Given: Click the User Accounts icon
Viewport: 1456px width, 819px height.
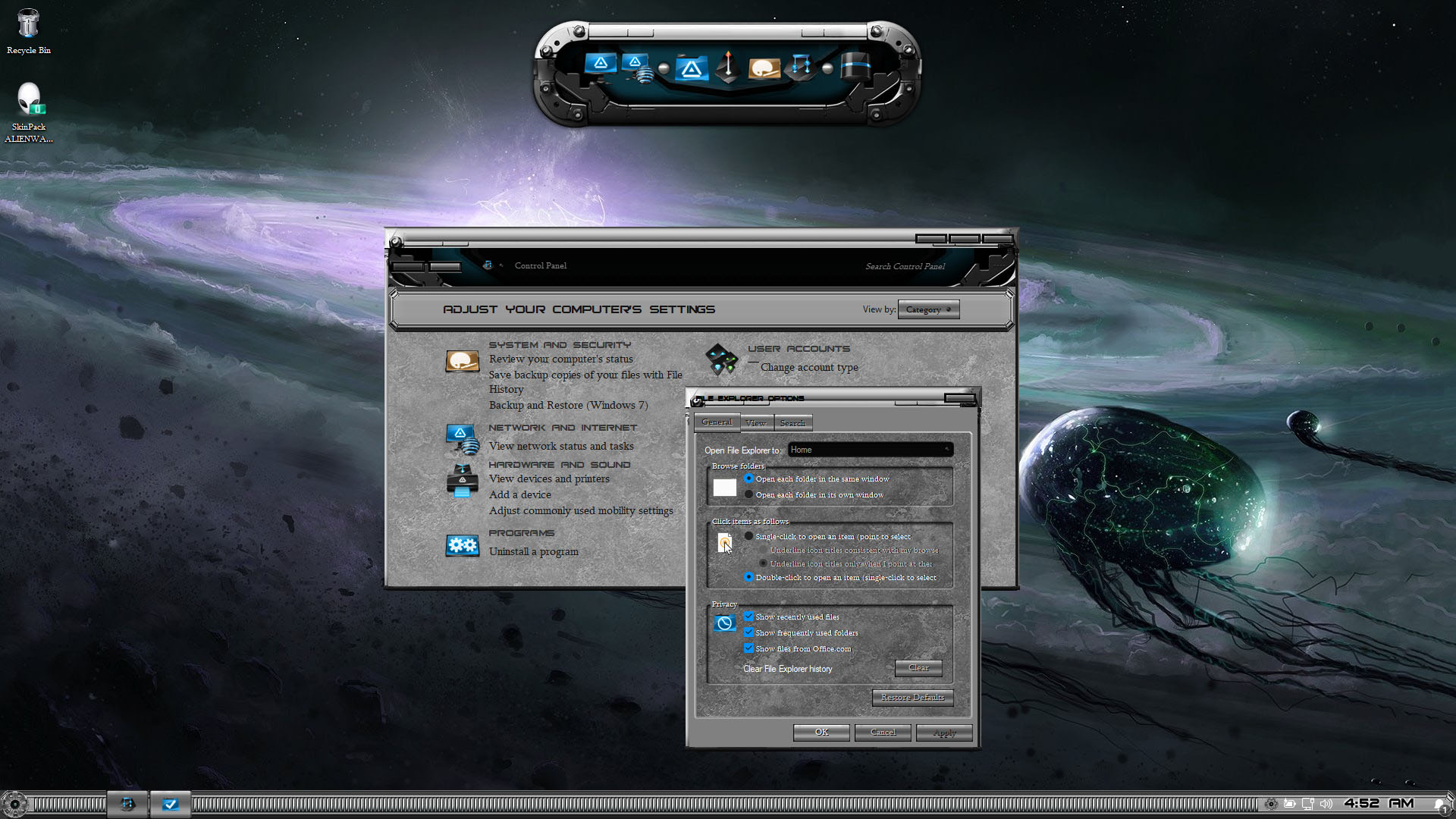Looking at the screenshot, I should click(x=721, y=359).
